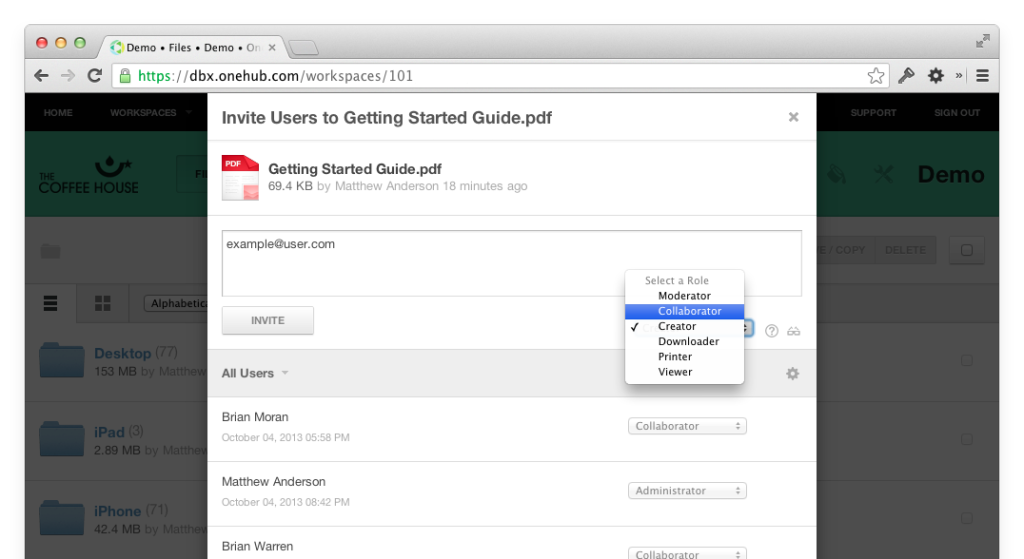Viewport: 1024px width, 559px height.
Task: Close the Demo browser tab
Action: pos(272,48)
